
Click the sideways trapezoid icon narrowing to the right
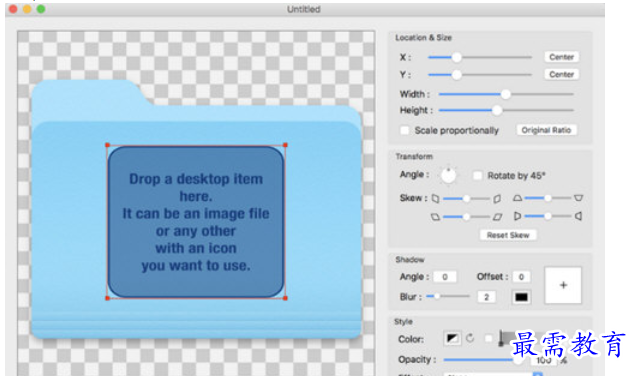517,216
